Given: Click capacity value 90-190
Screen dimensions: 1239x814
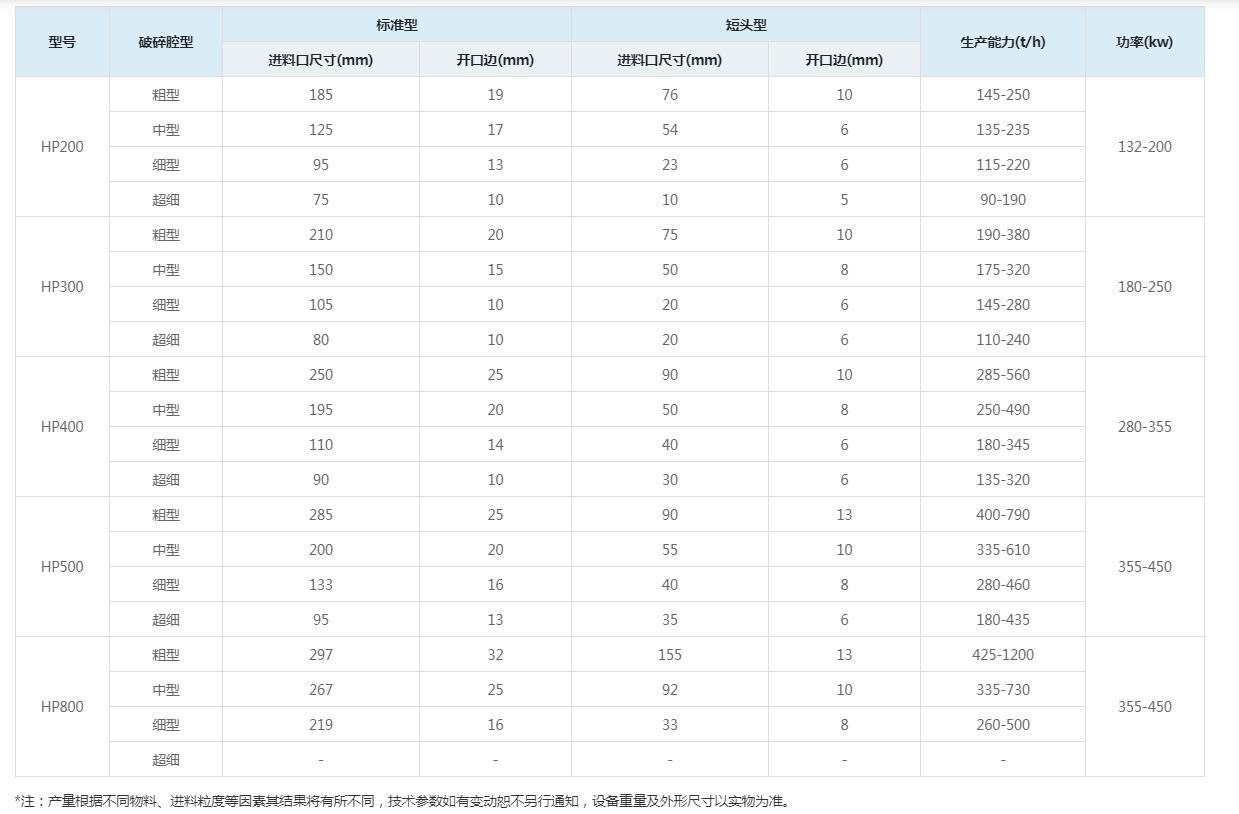Looking at the screenshot, I should coord(1003,200).
